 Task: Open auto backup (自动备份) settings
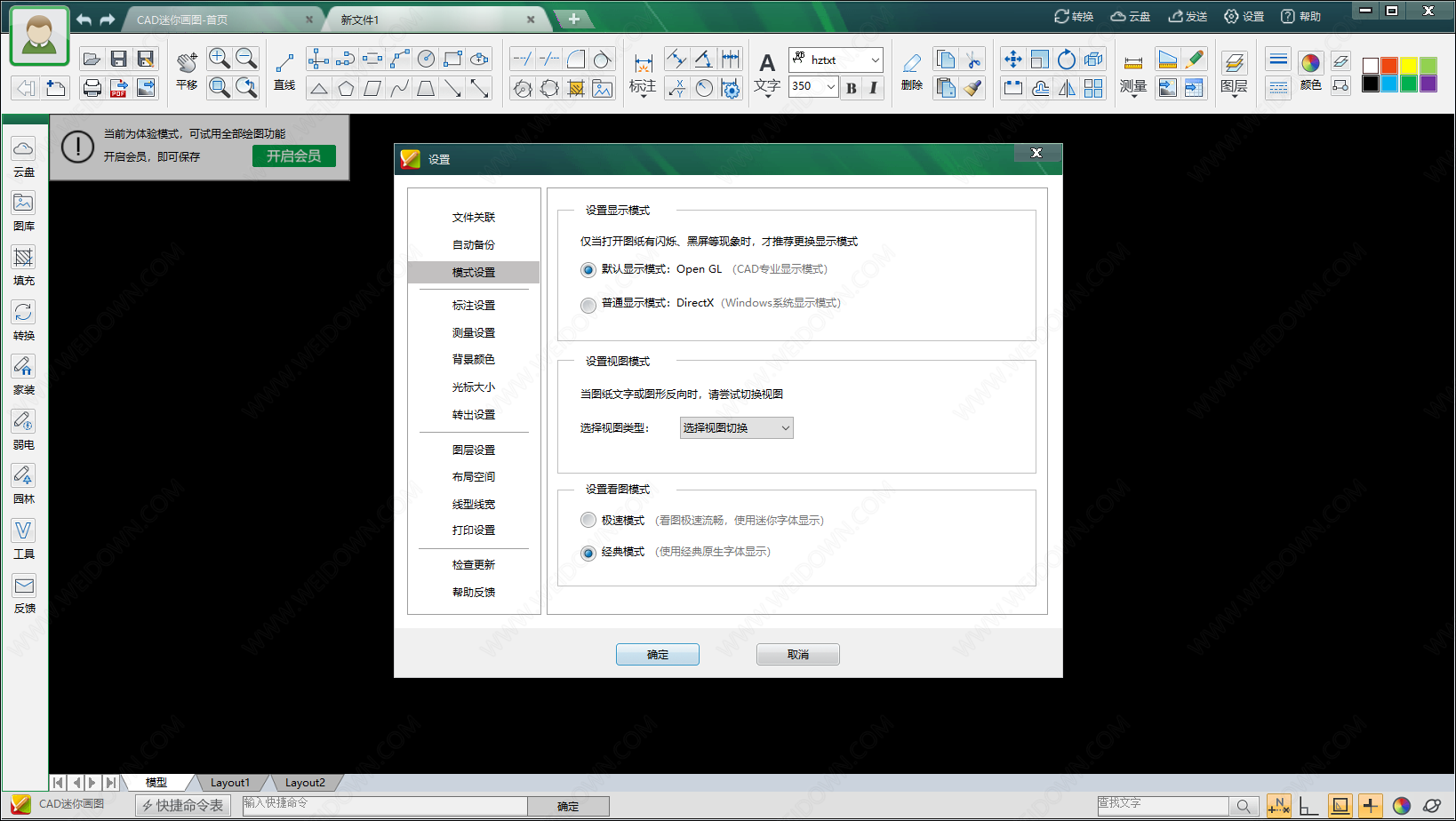(x=474, y=245)
